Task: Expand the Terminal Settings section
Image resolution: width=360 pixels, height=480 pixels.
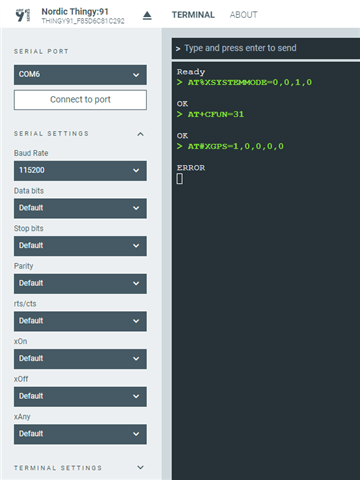Action: click(x=140, y=467)
